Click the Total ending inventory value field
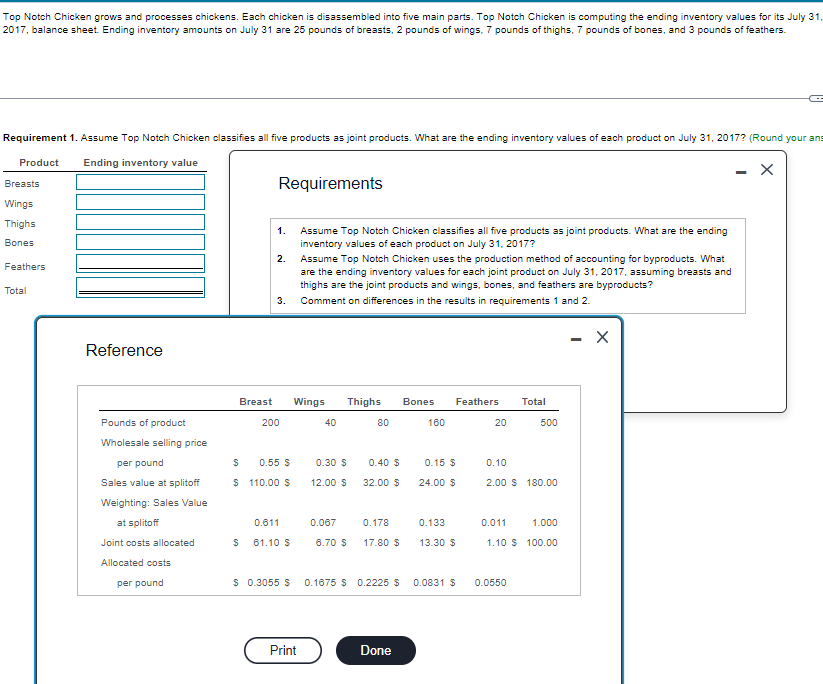 coord(140,288)
